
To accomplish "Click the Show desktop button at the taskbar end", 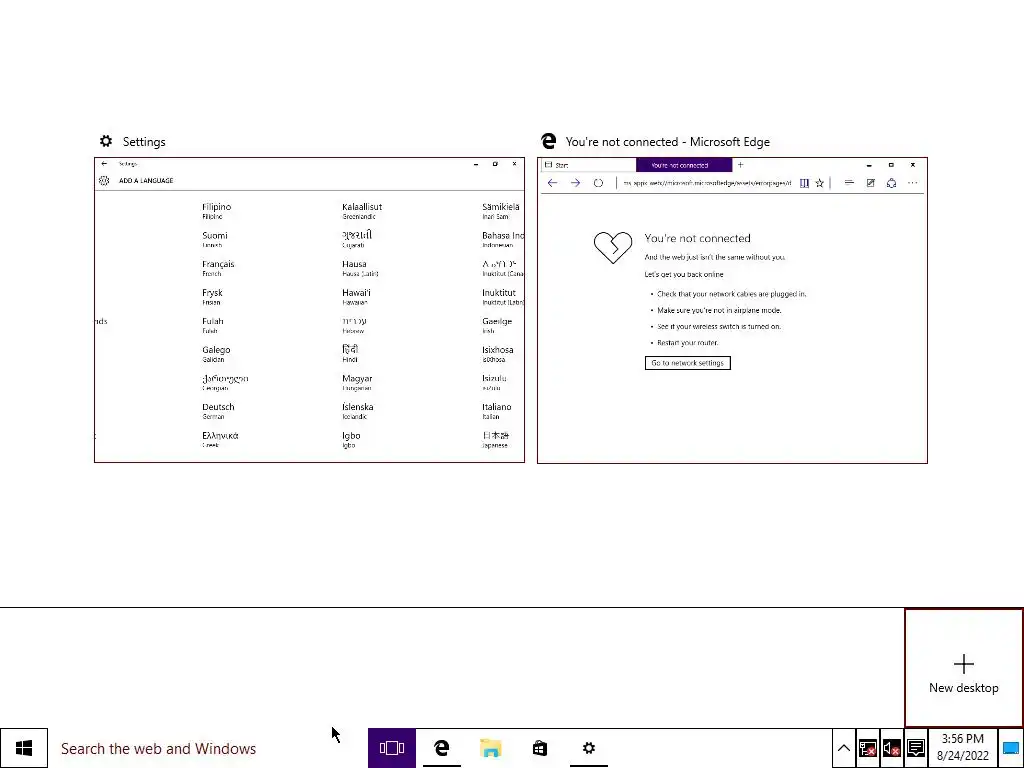I will point(1011,748).
